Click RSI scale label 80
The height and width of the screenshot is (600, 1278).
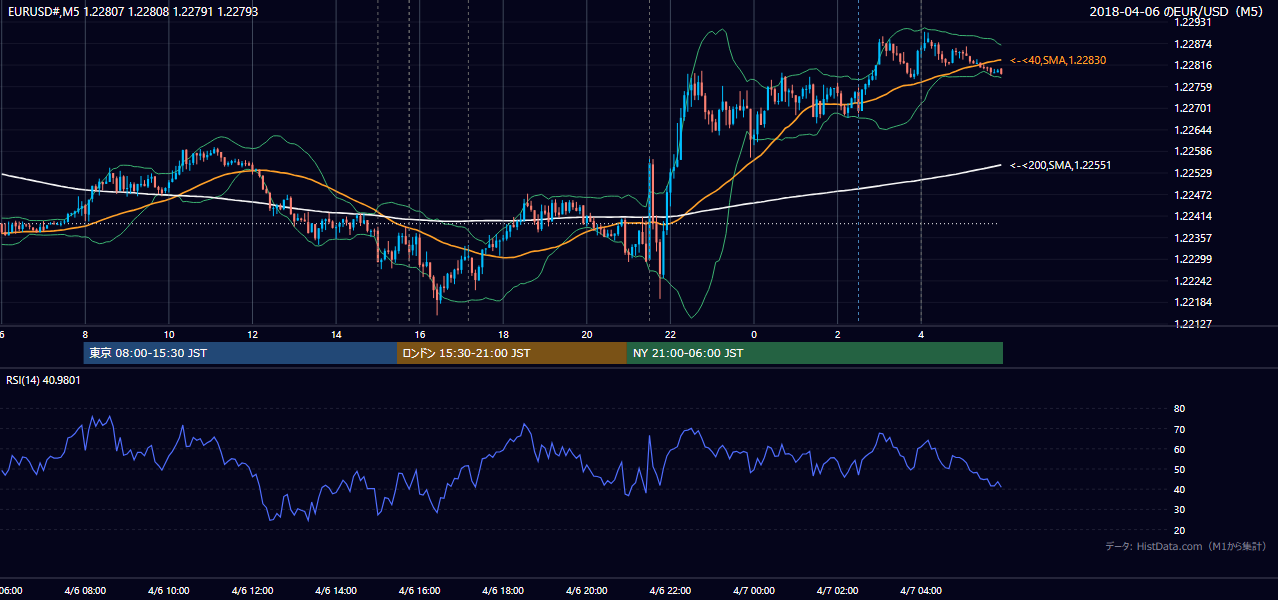click(x=1179, y=409)
